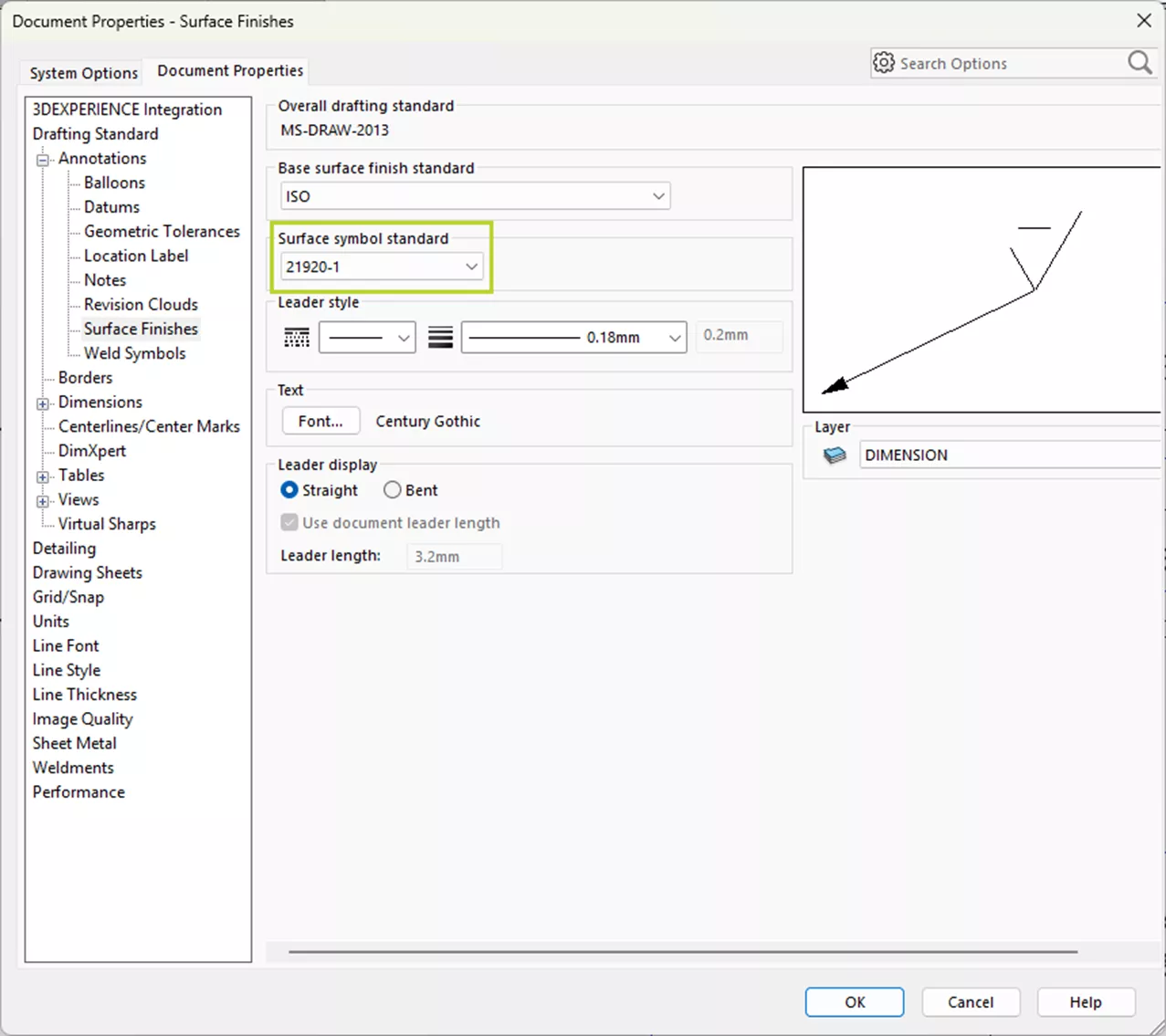
Task: Click the leader line thickness icon
Action: (440, 338)
